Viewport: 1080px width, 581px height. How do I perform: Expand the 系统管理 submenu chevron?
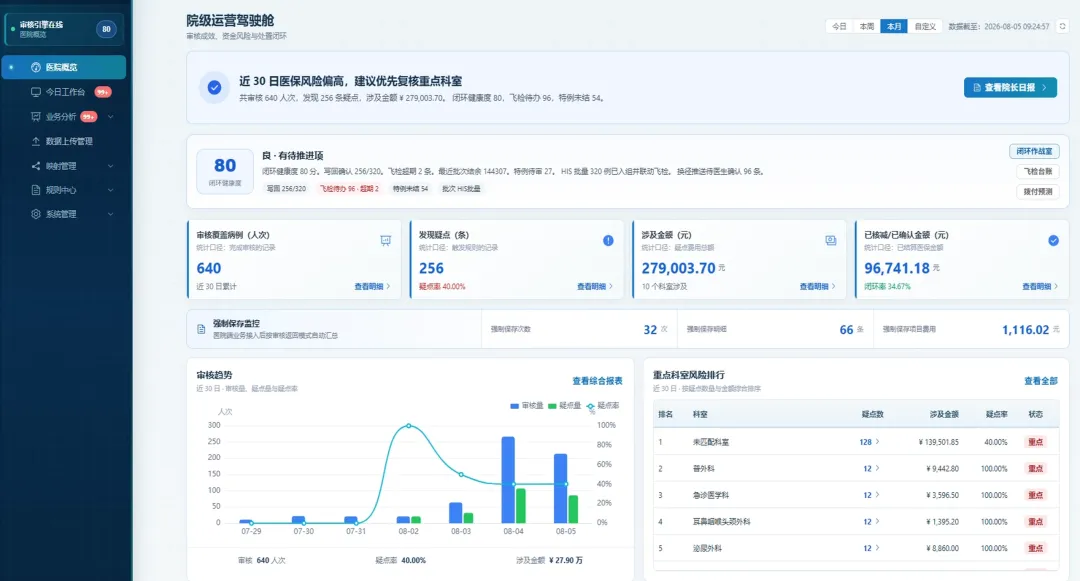(110, 214)
